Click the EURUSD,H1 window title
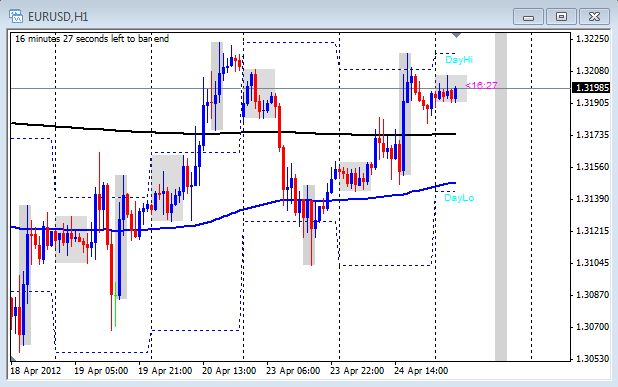 point(58,17)
